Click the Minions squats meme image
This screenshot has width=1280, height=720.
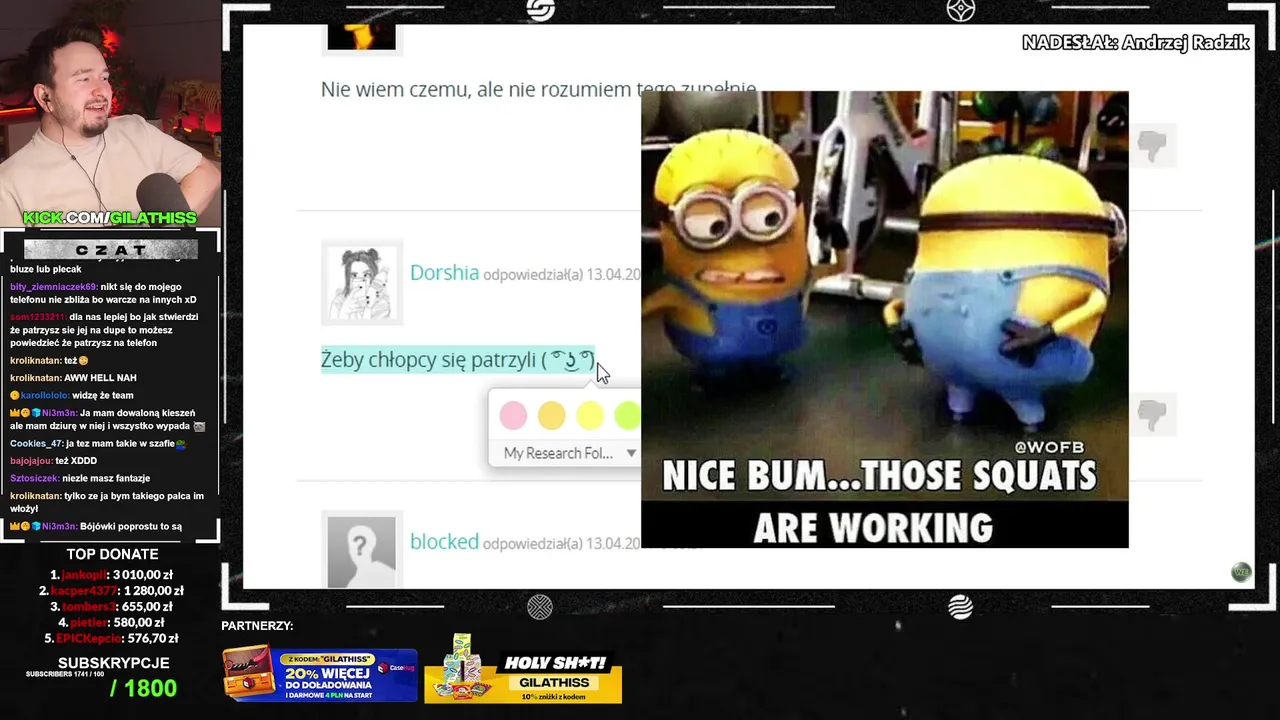point(885,319)
